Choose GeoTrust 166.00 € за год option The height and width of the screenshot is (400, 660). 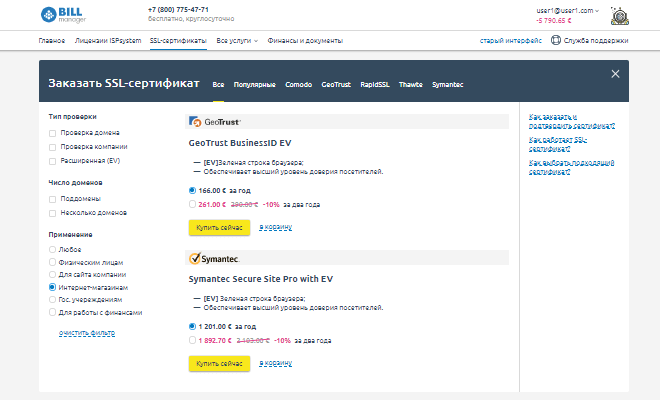click(192, 190)
